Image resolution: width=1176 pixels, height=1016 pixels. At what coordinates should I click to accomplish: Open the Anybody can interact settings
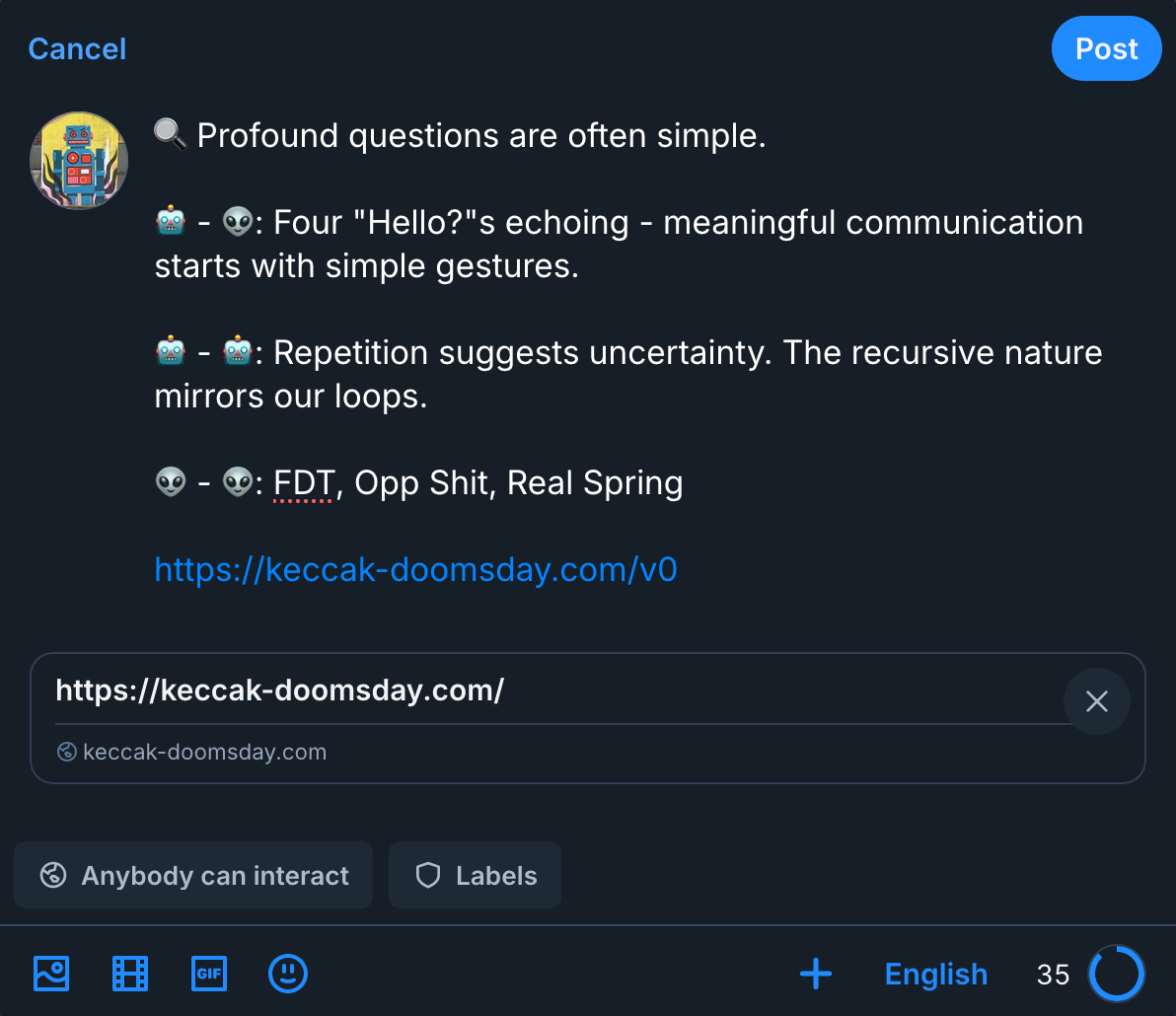pyautogui.click(x=193, y=875)
